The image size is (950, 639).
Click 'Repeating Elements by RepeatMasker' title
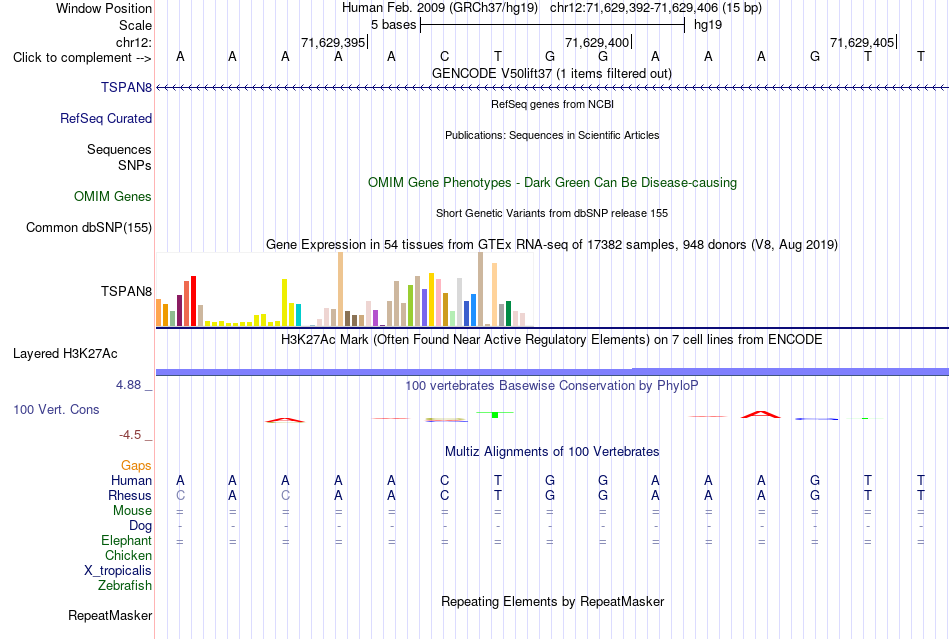click(553, 601)
